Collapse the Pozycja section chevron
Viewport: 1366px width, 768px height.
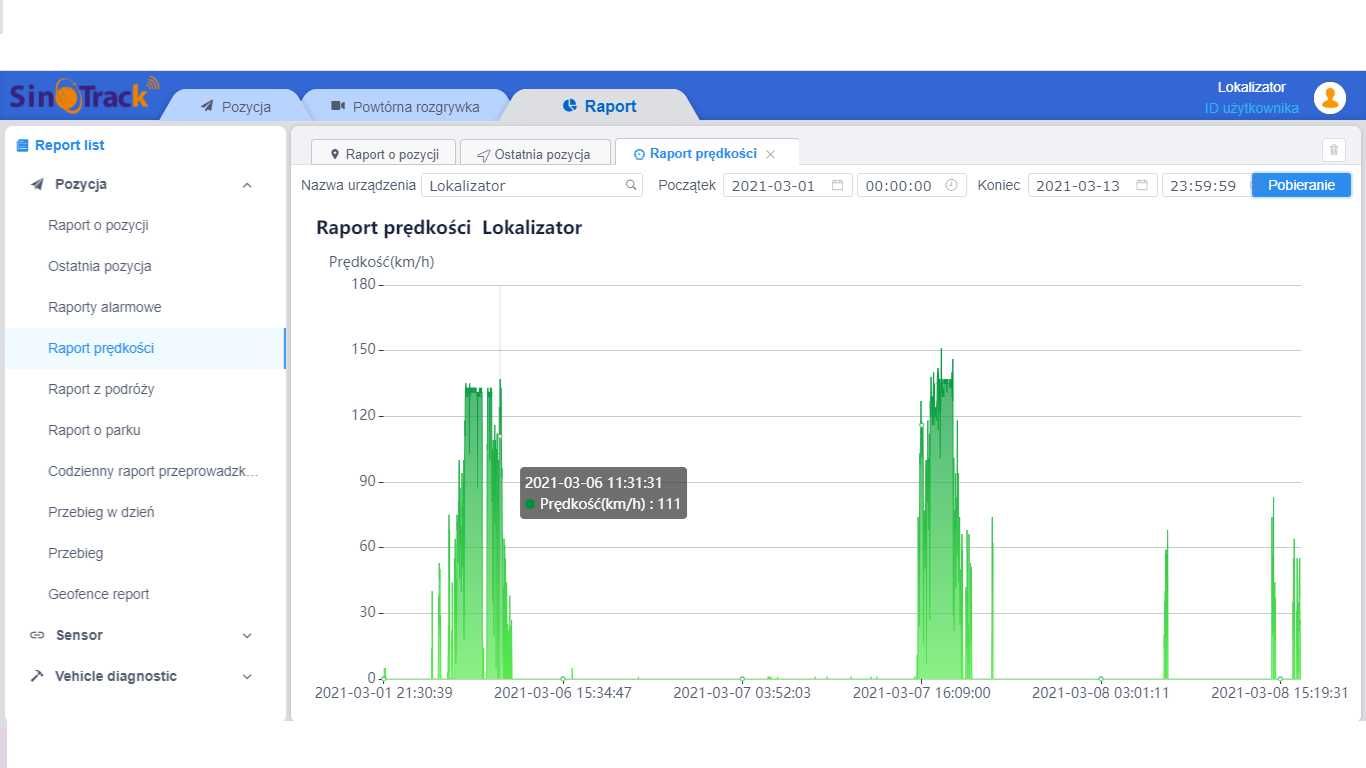(247, 185)
